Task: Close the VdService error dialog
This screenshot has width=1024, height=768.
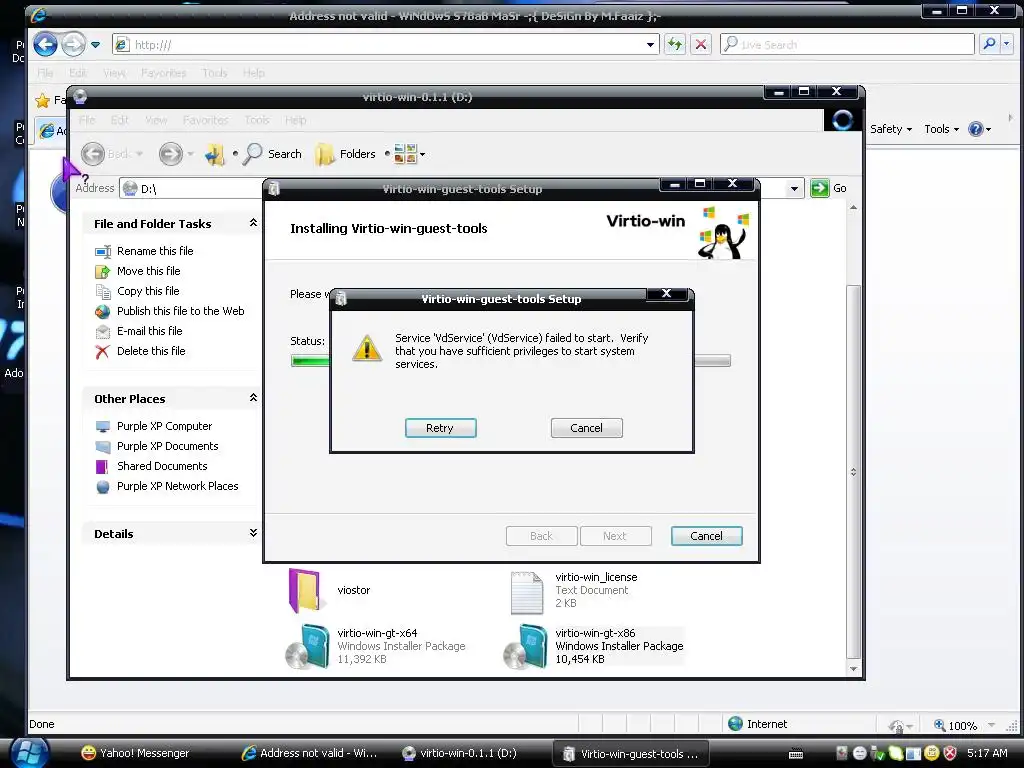Action: (x=667, y=294)
